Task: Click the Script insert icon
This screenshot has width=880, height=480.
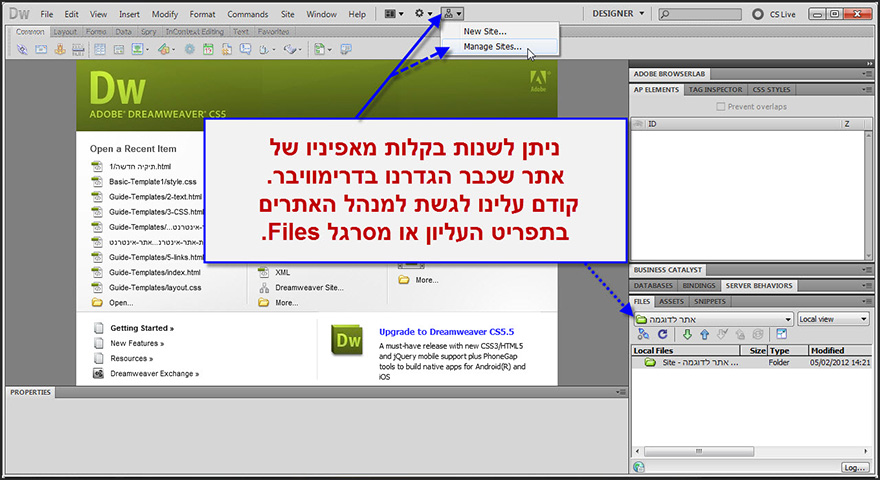Action: point(290,49)
